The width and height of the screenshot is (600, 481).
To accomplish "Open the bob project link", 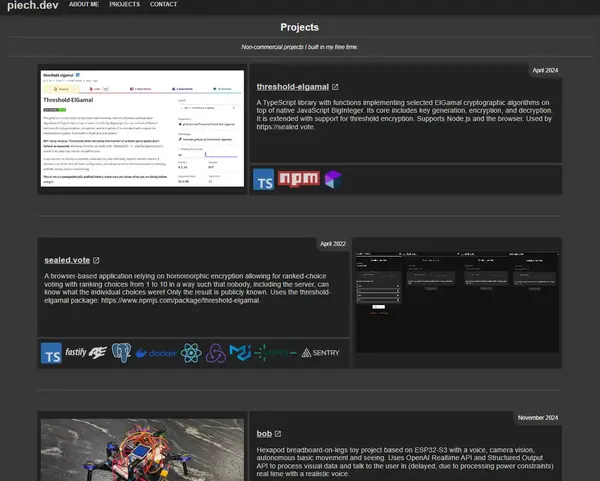I will [x=264, y=434].
